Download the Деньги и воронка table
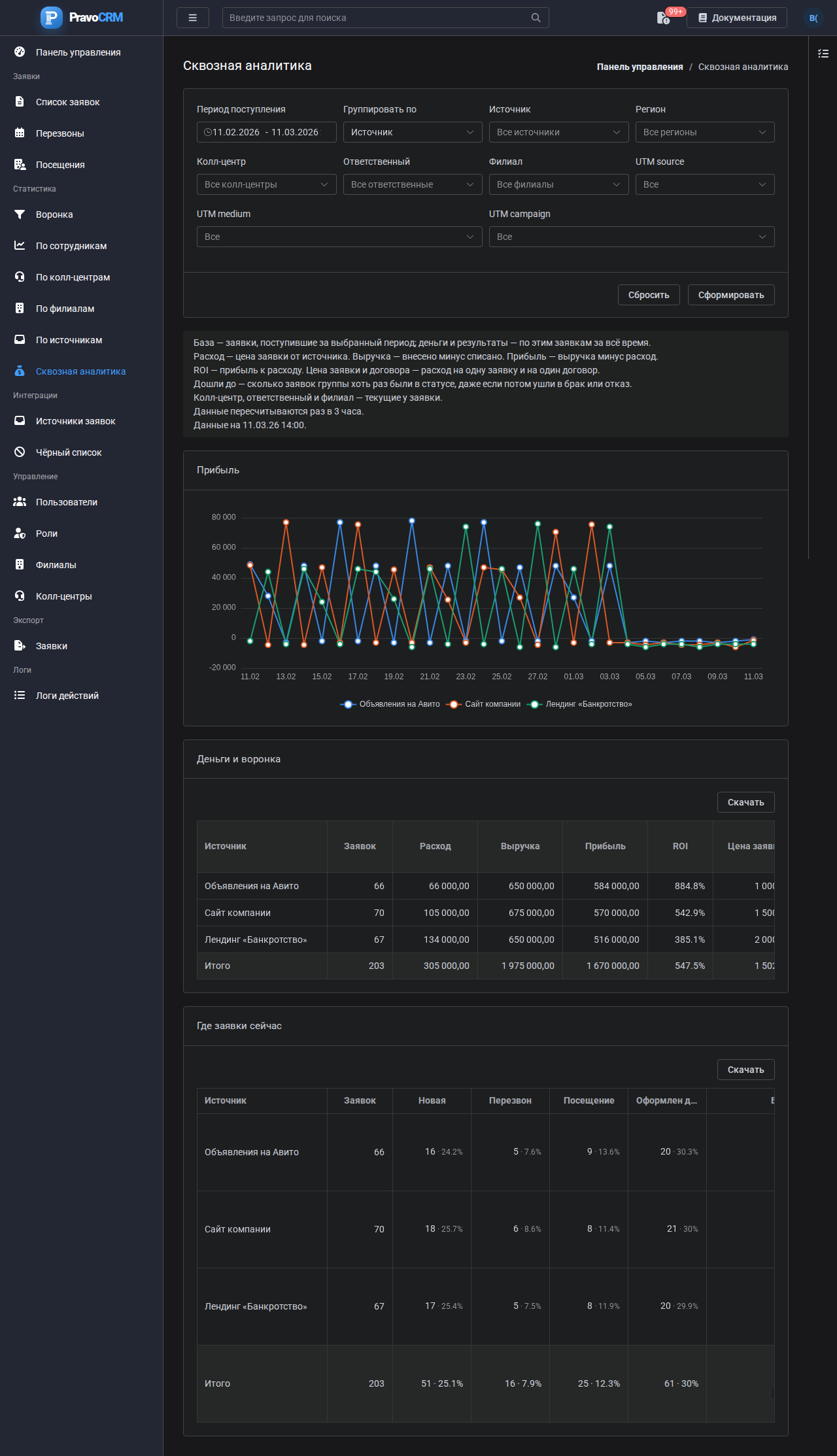The height and width of the screenshot is (1456, 837). click(x=746, y=802)
